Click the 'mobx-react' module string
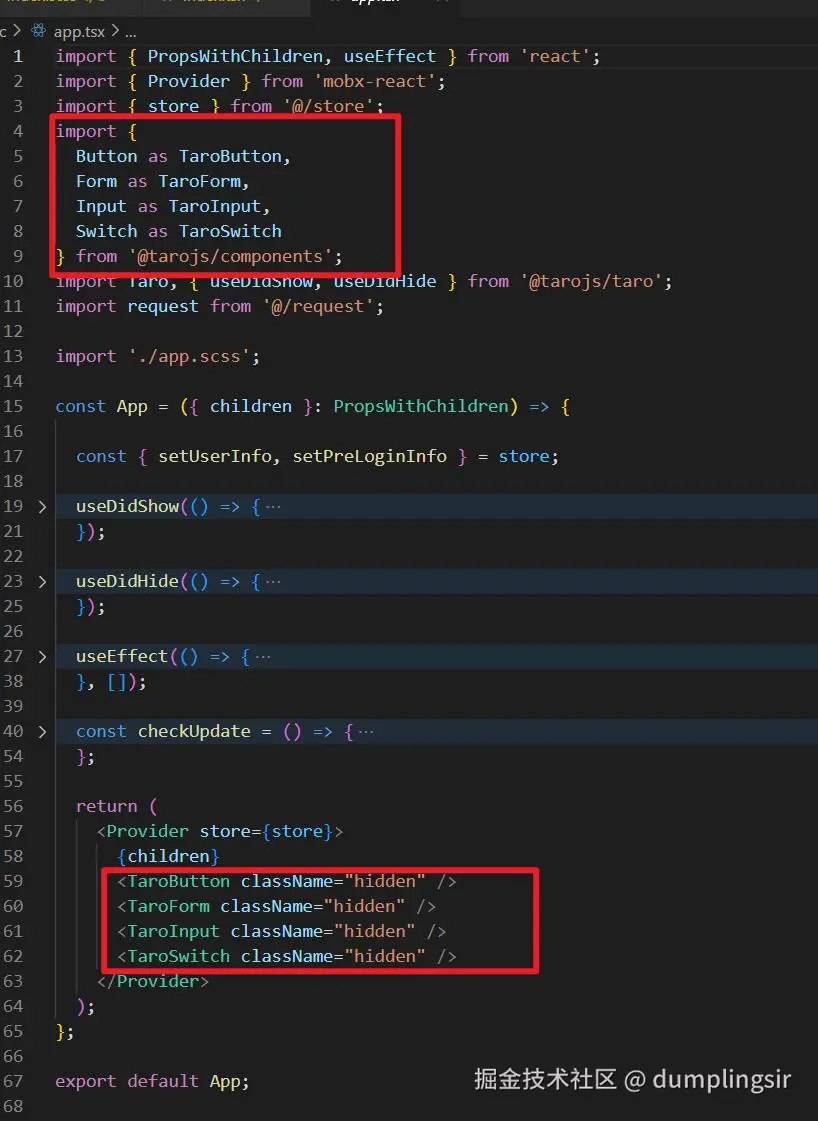 (375, 82)
